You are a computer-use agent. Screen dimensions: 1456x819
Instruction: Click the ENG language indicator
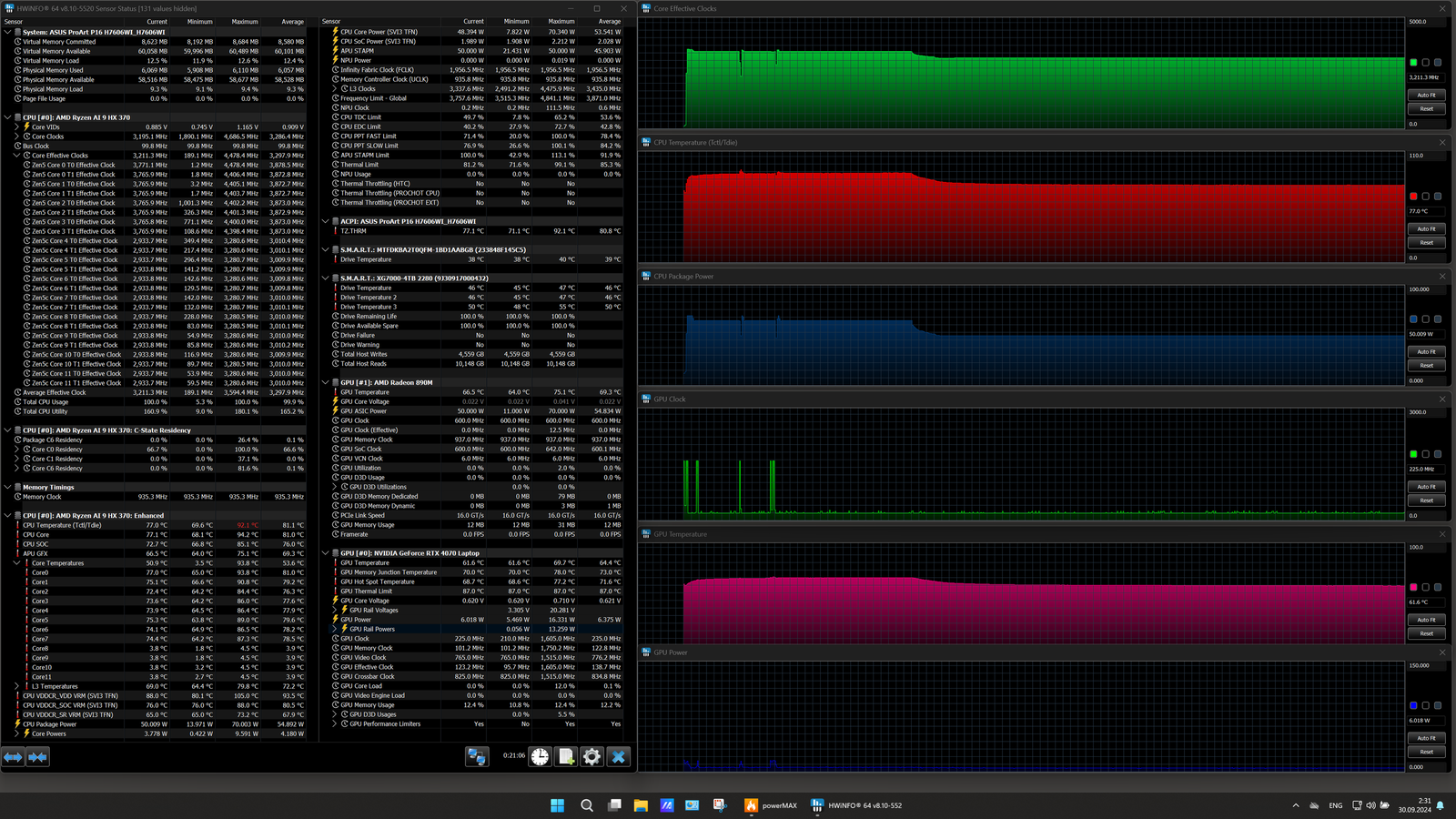pyautogui.click(x=1336, y=805)
